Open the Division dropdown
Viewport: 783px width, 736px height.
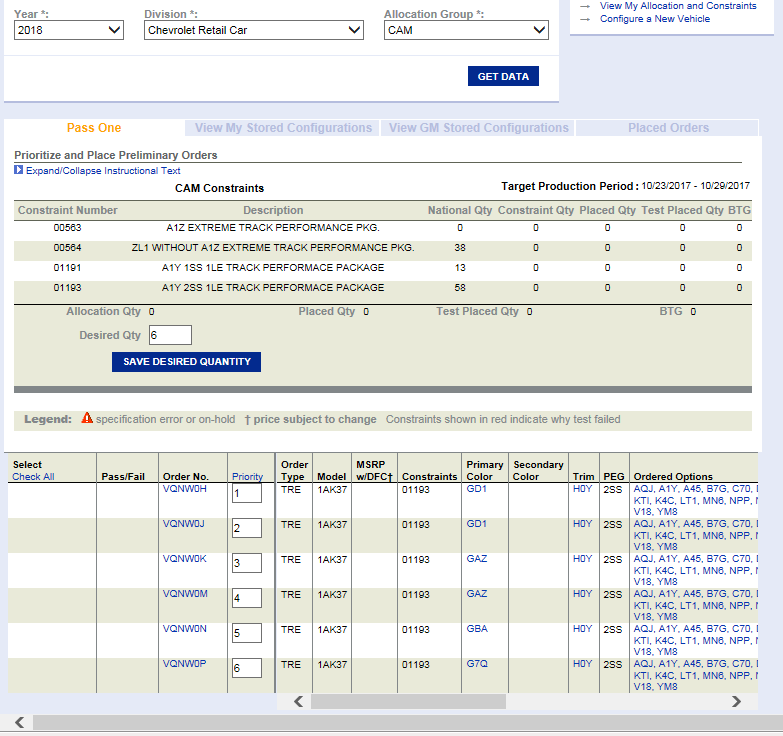[x=254, y=31]
